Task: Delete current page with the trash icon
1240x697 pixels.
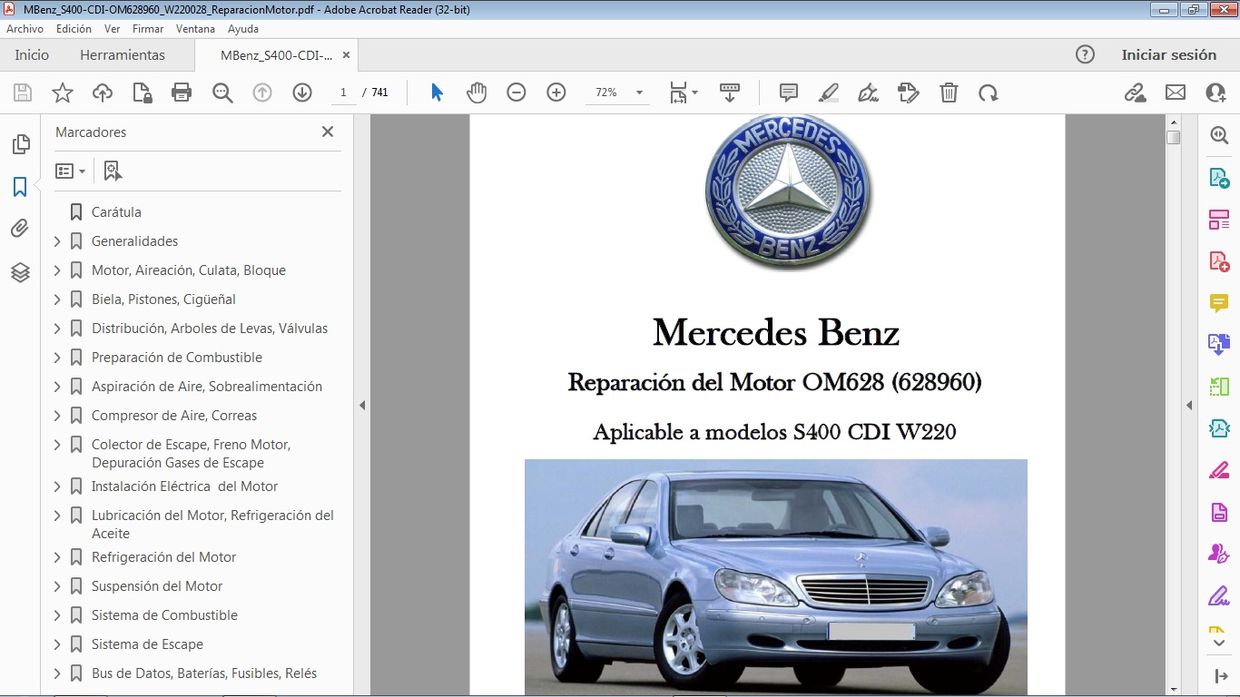Action: [x=948, y=92]
